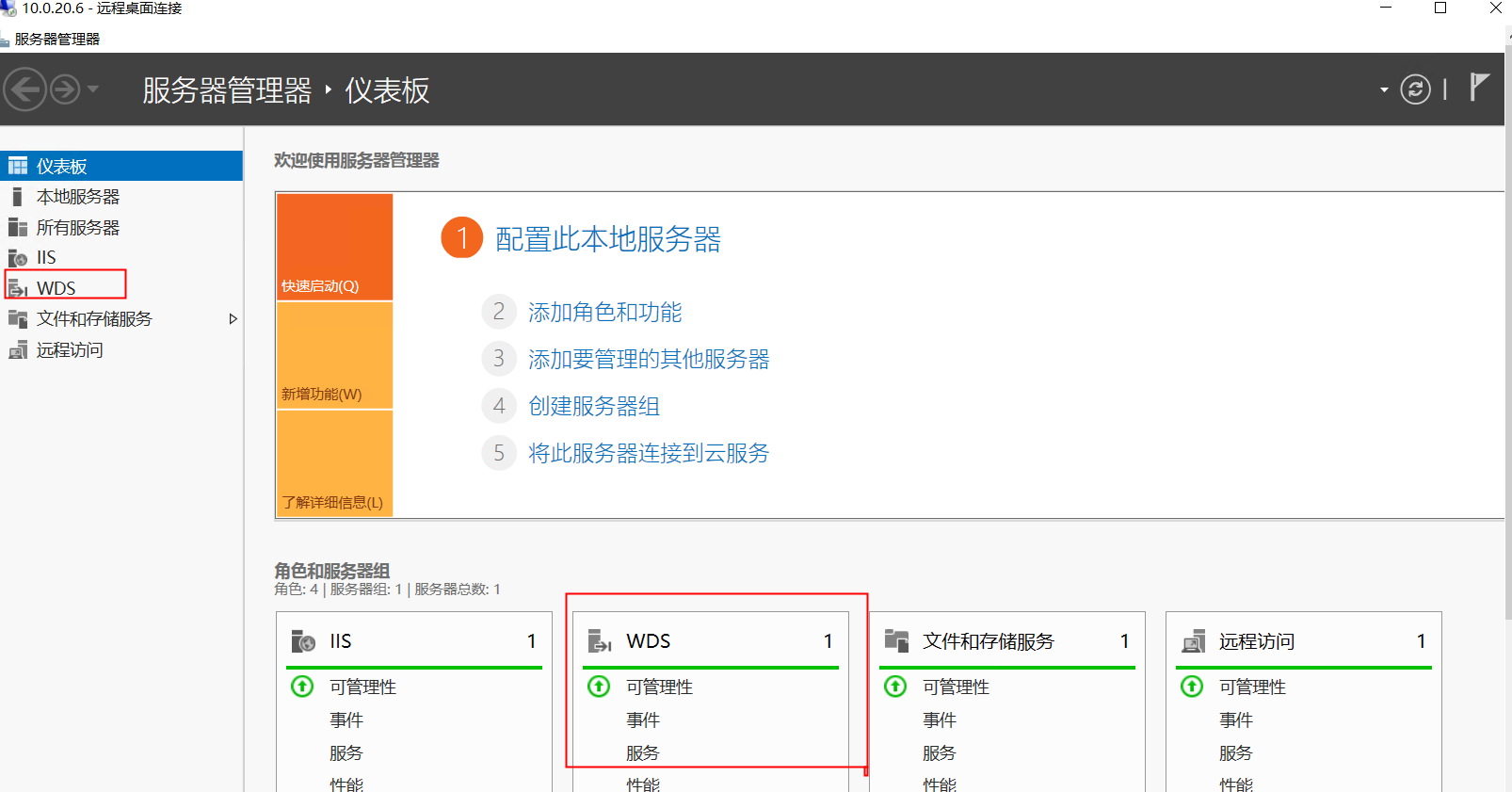Click 远程访问 可管理性 green status icon
This screenshot has width=1512, height=792.
pos(1192,687)
